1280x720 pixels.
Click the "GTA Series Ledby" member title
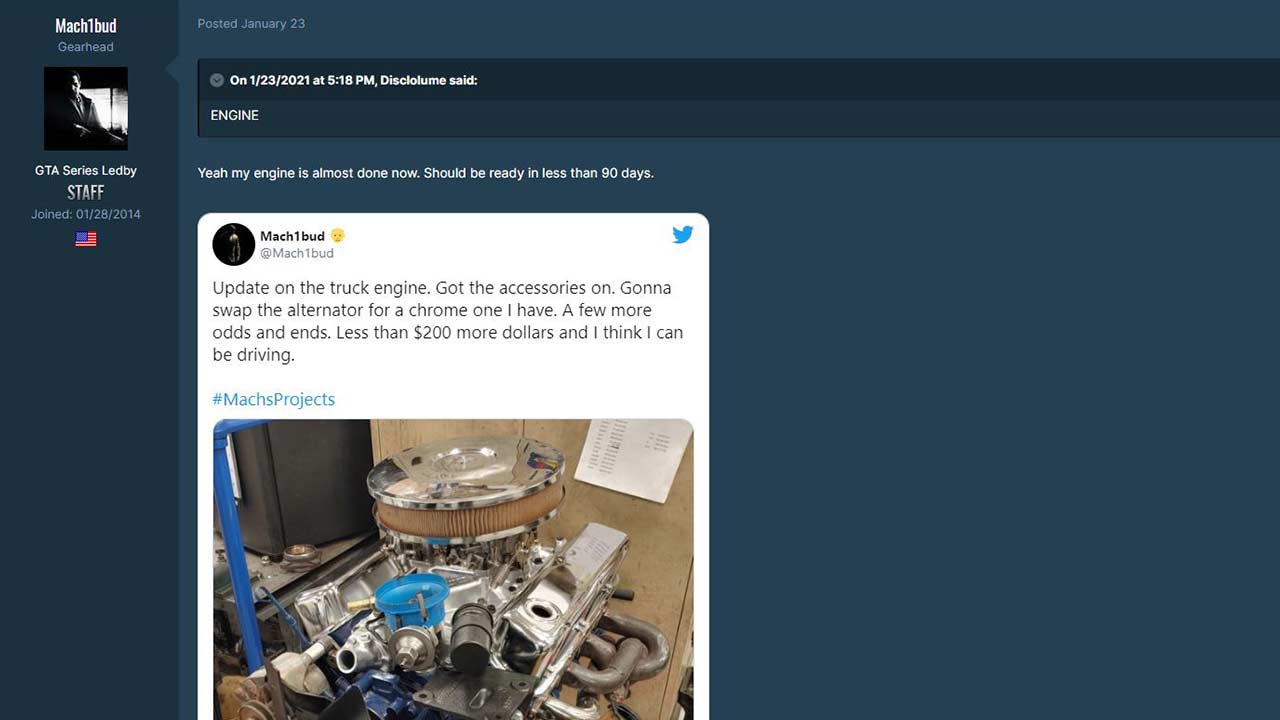click(x=86, y=170)
